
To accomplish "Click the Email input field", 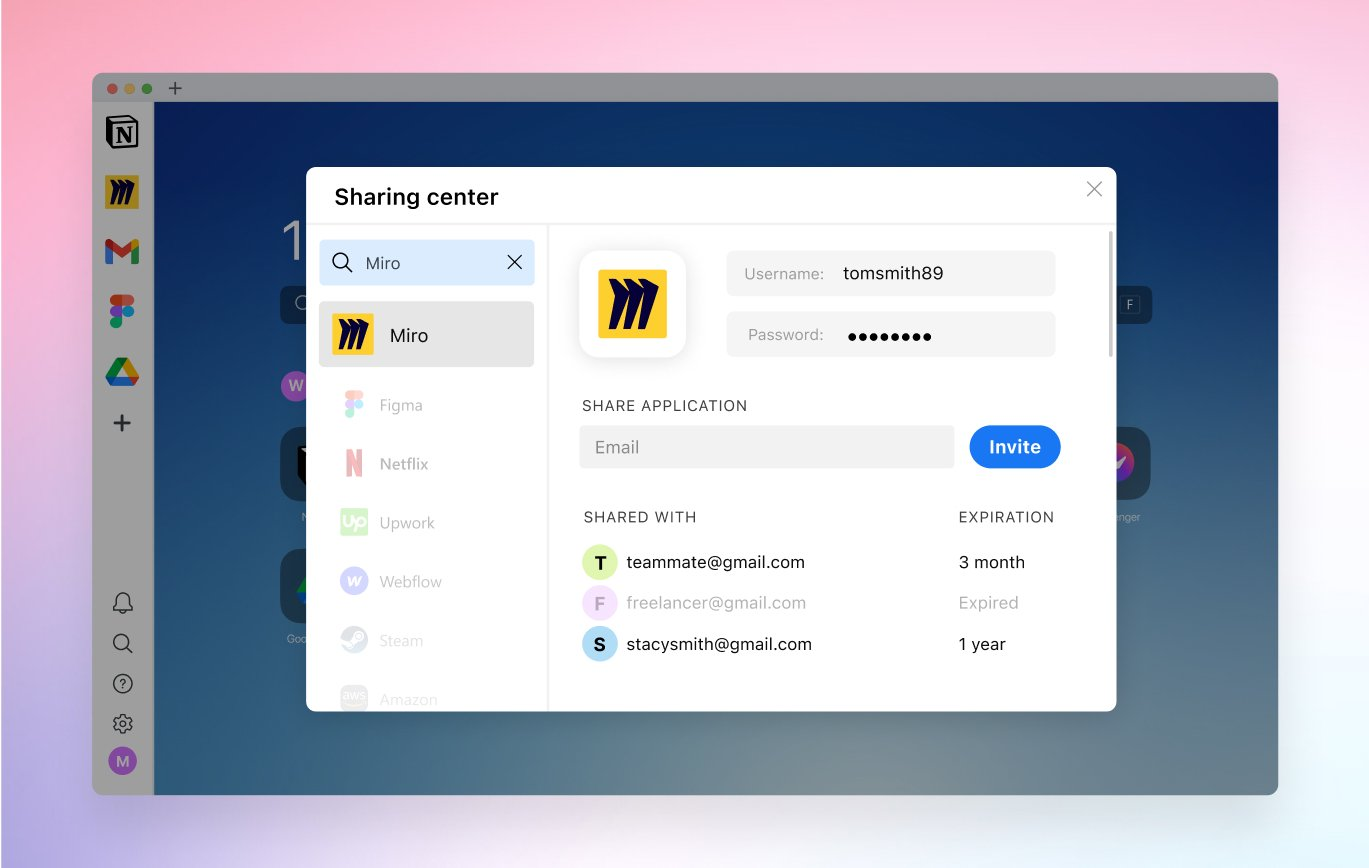I will (x=766, y=447).
